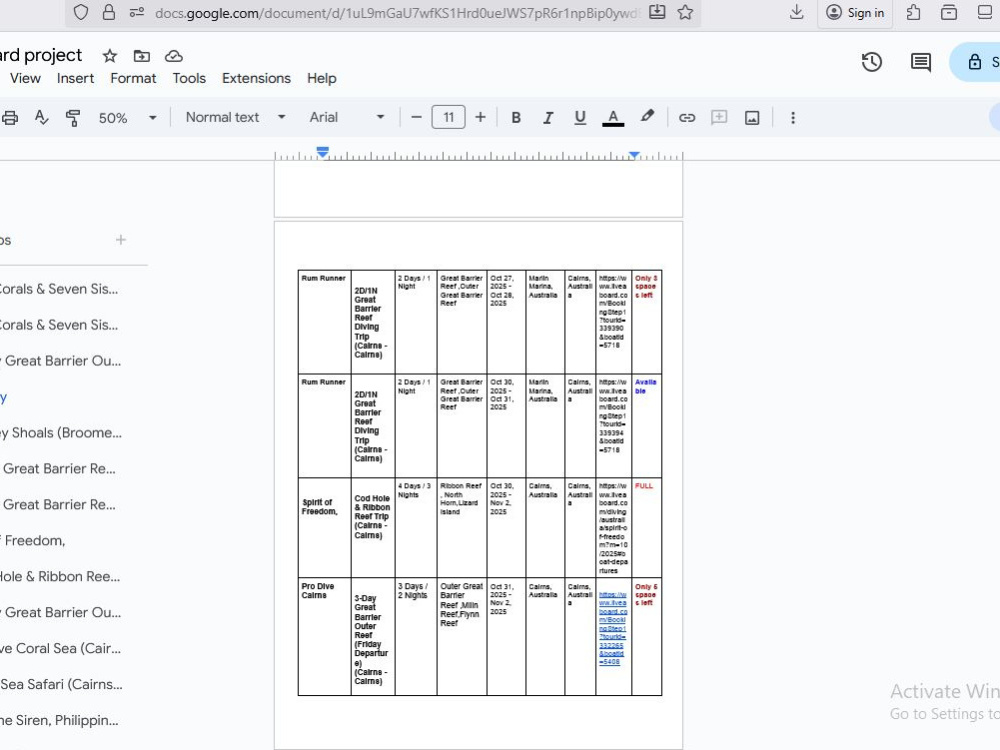
Task: Insert an image toolbar icon
Action: click(752, 117)
